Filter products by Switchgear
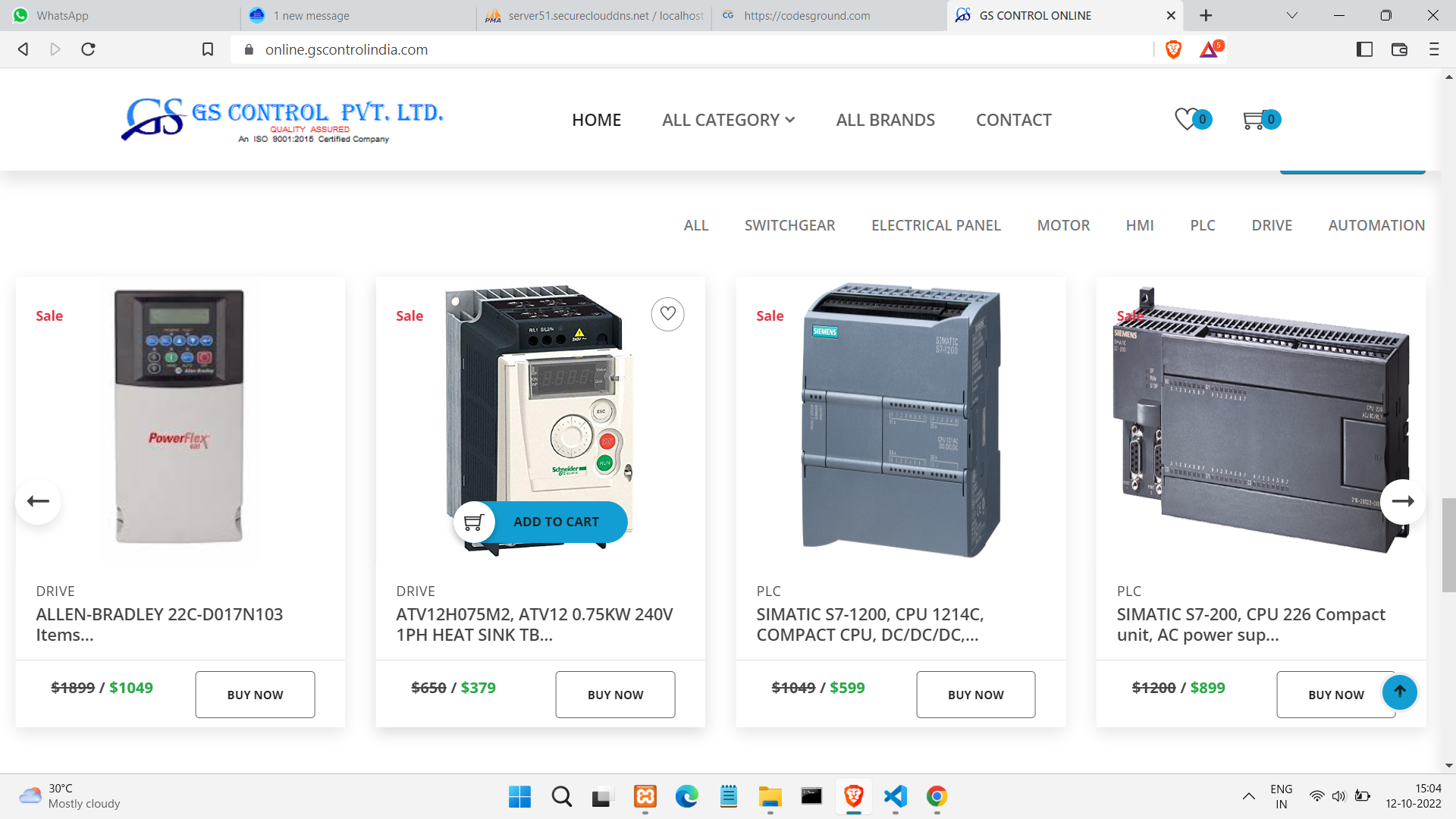The width and height of the screenshot is (1456, 819). coord(789,225)
